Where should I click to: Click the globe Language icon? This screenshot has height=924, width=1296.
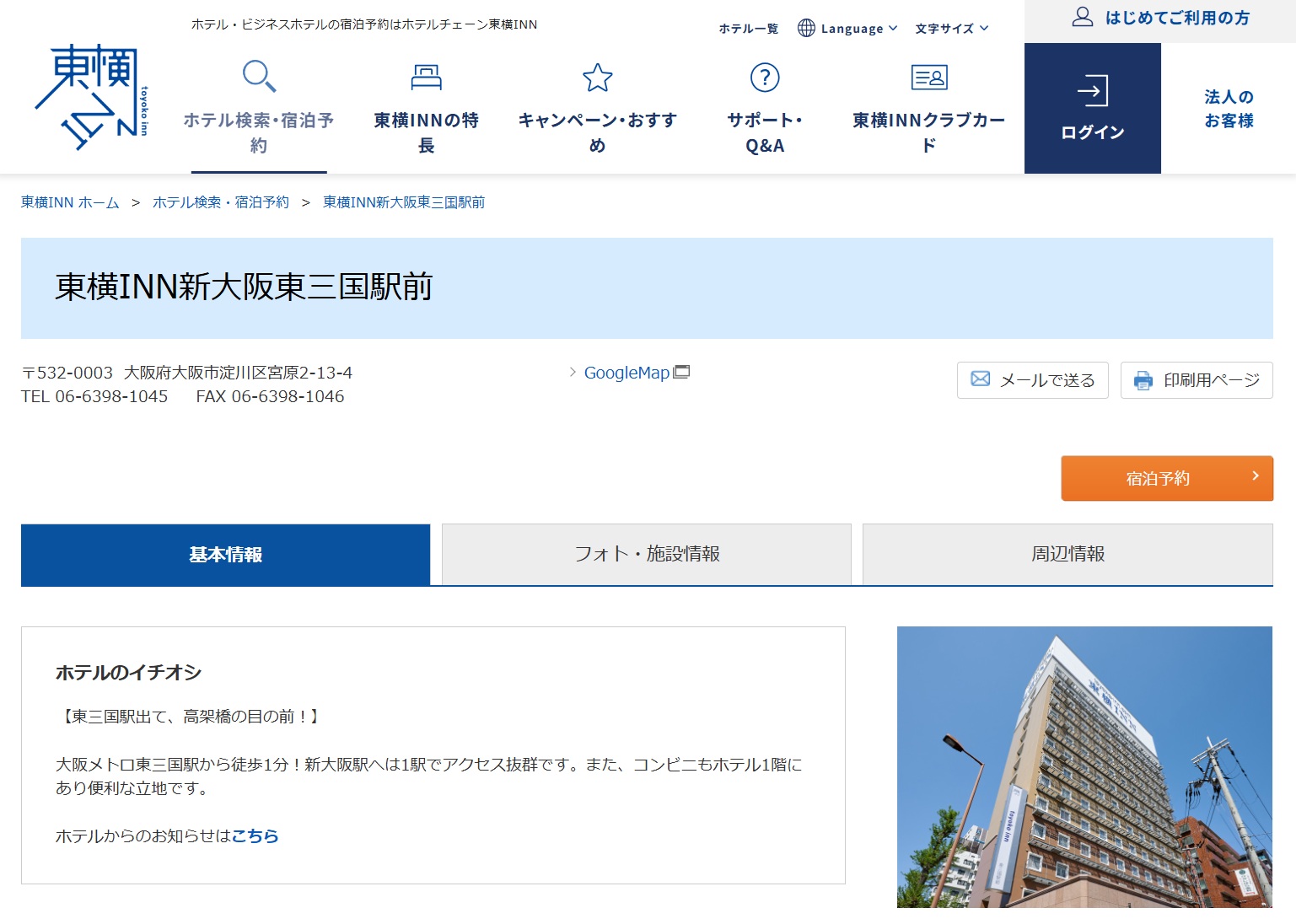coord(806,28)
